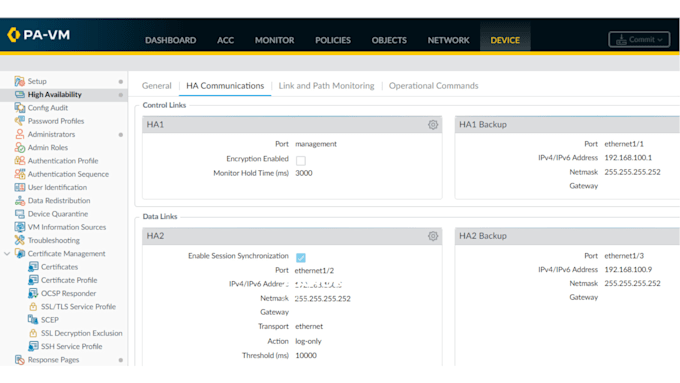Open SCEP in the sidebar tree
The width and height of the screenshot is (680, 383).
pyautogui.click(x=50, y=320)
